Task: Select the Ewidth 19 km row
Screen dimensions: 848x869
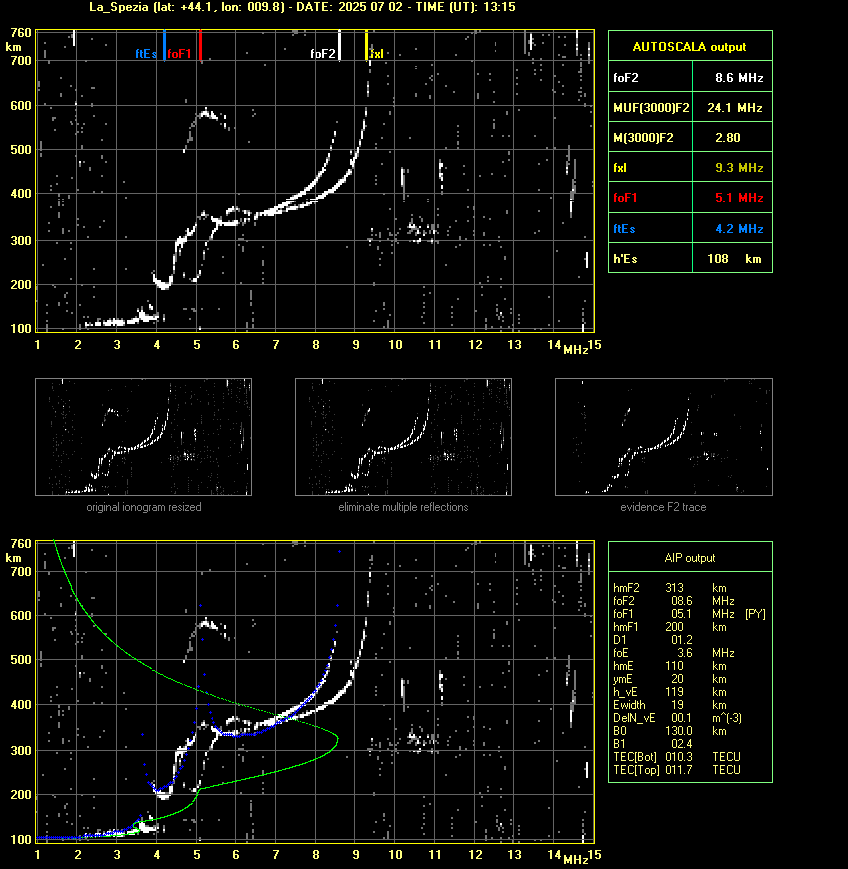Action: [670, 705]
